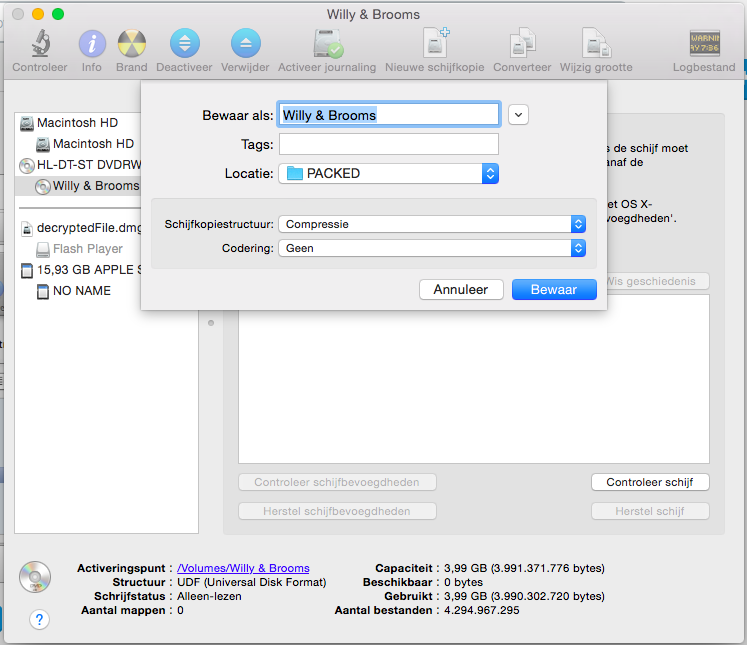This screenshot has width=747, height=645.
Task: Expand the save dialog with the chevron button
Action: 518,115
